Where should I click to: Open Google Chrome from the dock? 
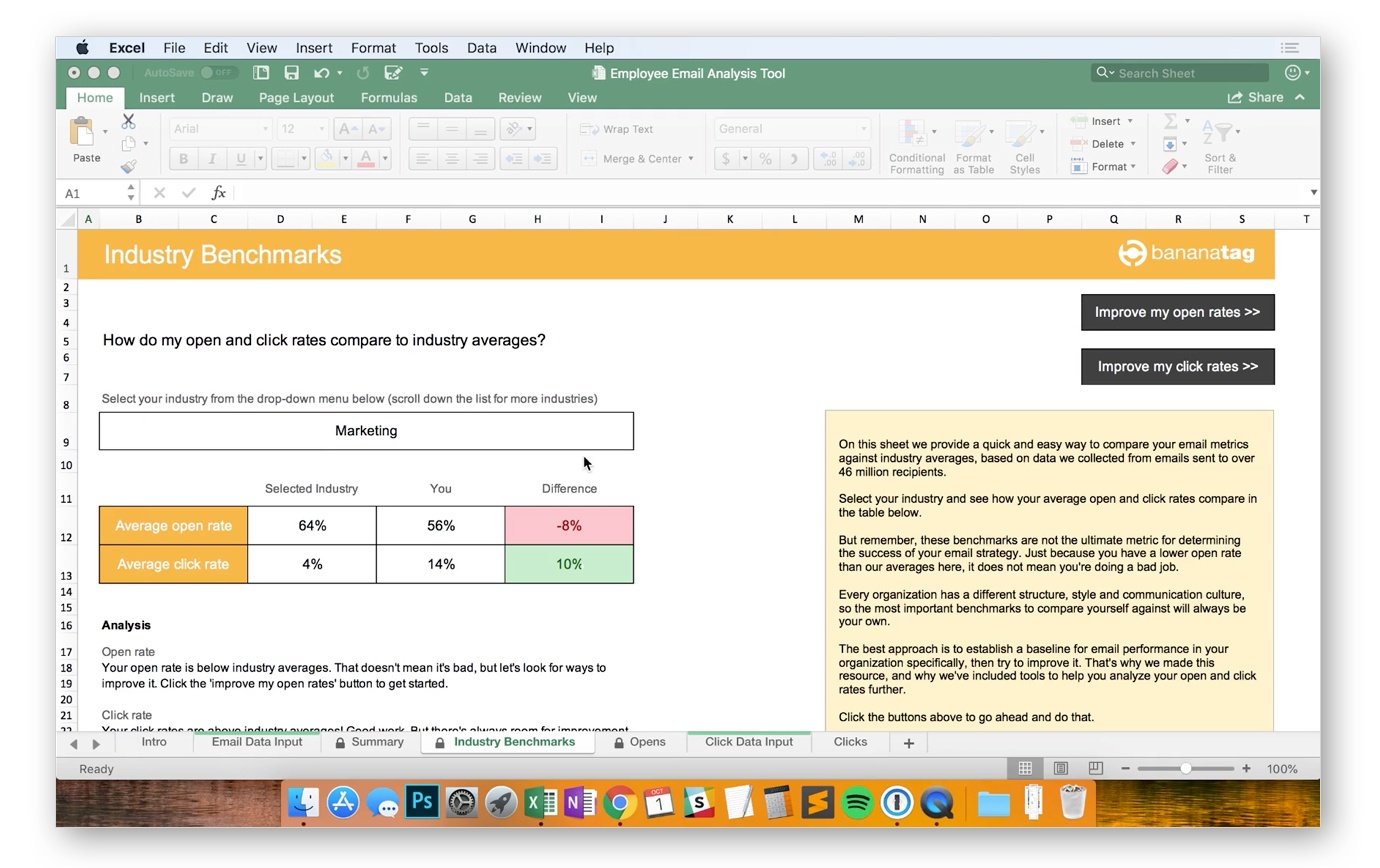620,802
